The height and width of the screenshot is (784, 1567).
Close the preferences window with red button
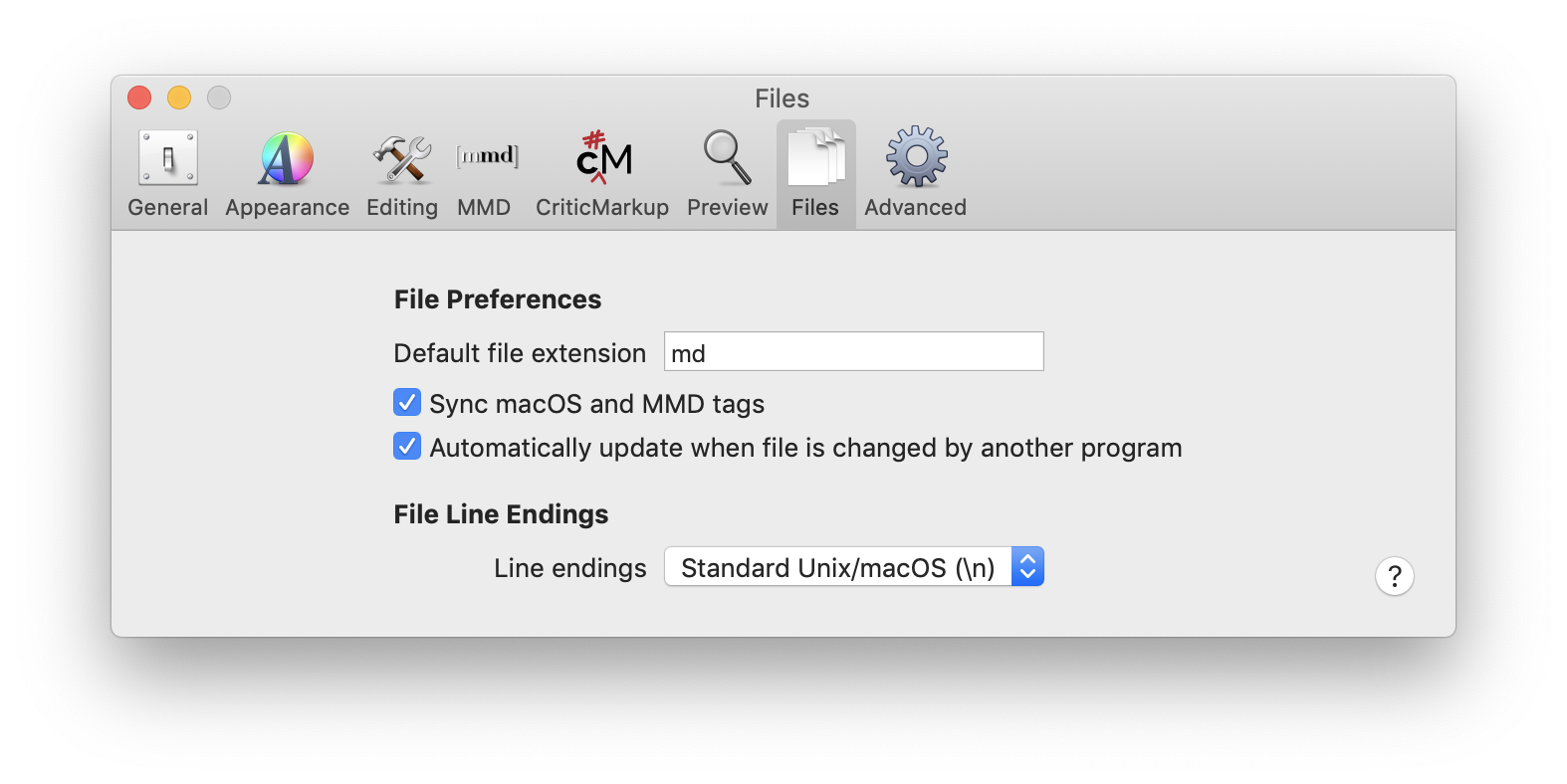click(139, 98)
